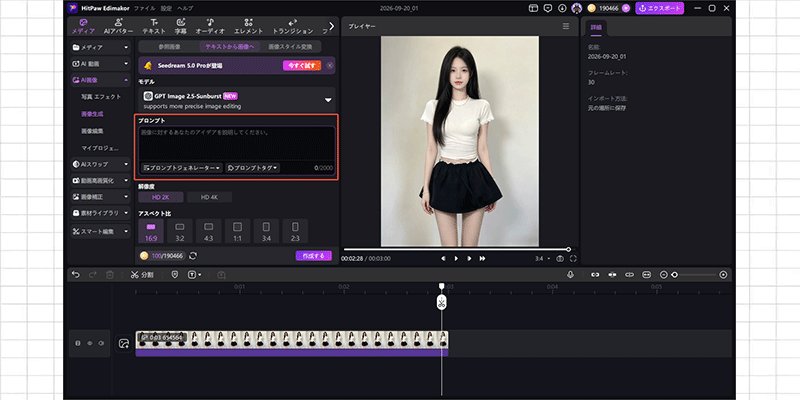Expand the メディア sidebar section
This screenshot has width=800, height=400.
[x=101, y=47]
